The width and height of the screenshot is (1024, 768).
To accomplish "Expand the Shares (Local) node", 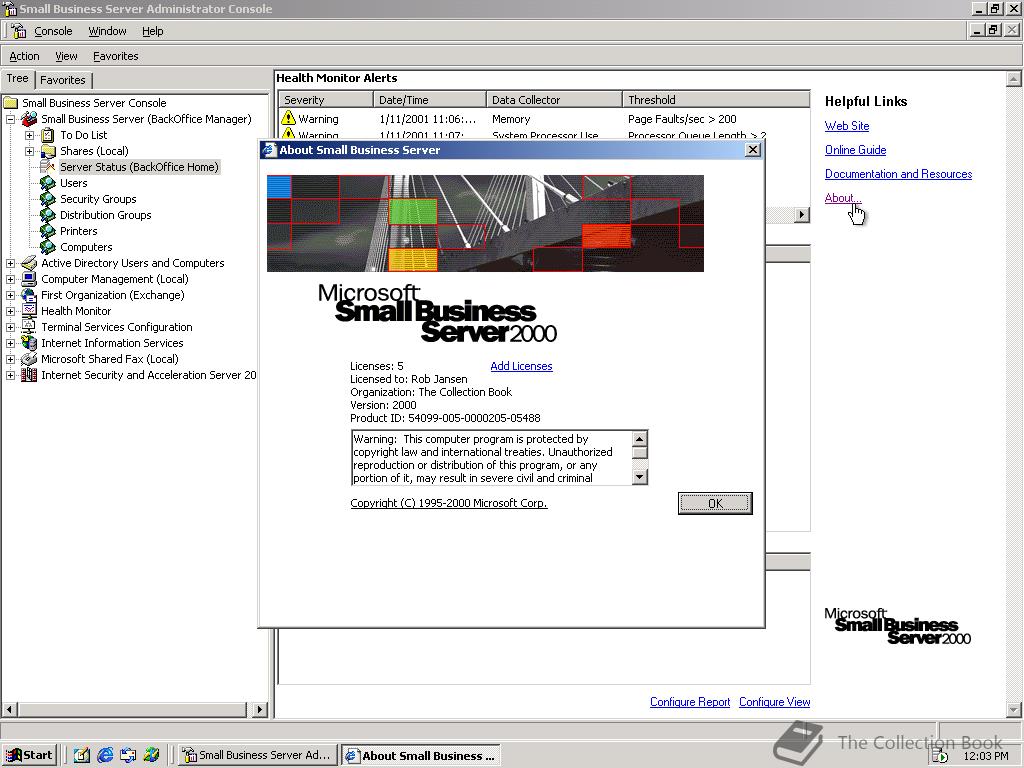I will coord(29,151).
